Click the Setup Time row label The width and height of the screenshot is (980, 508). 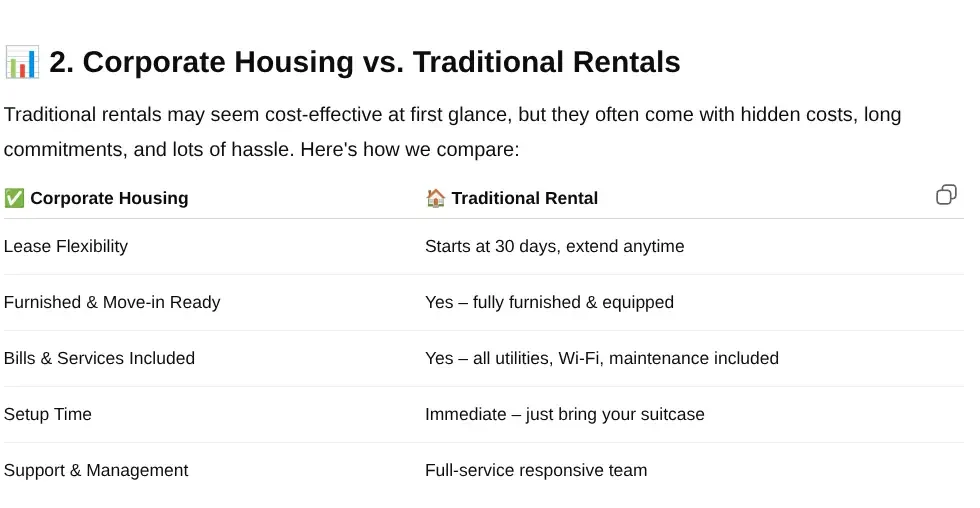[48, 414]
